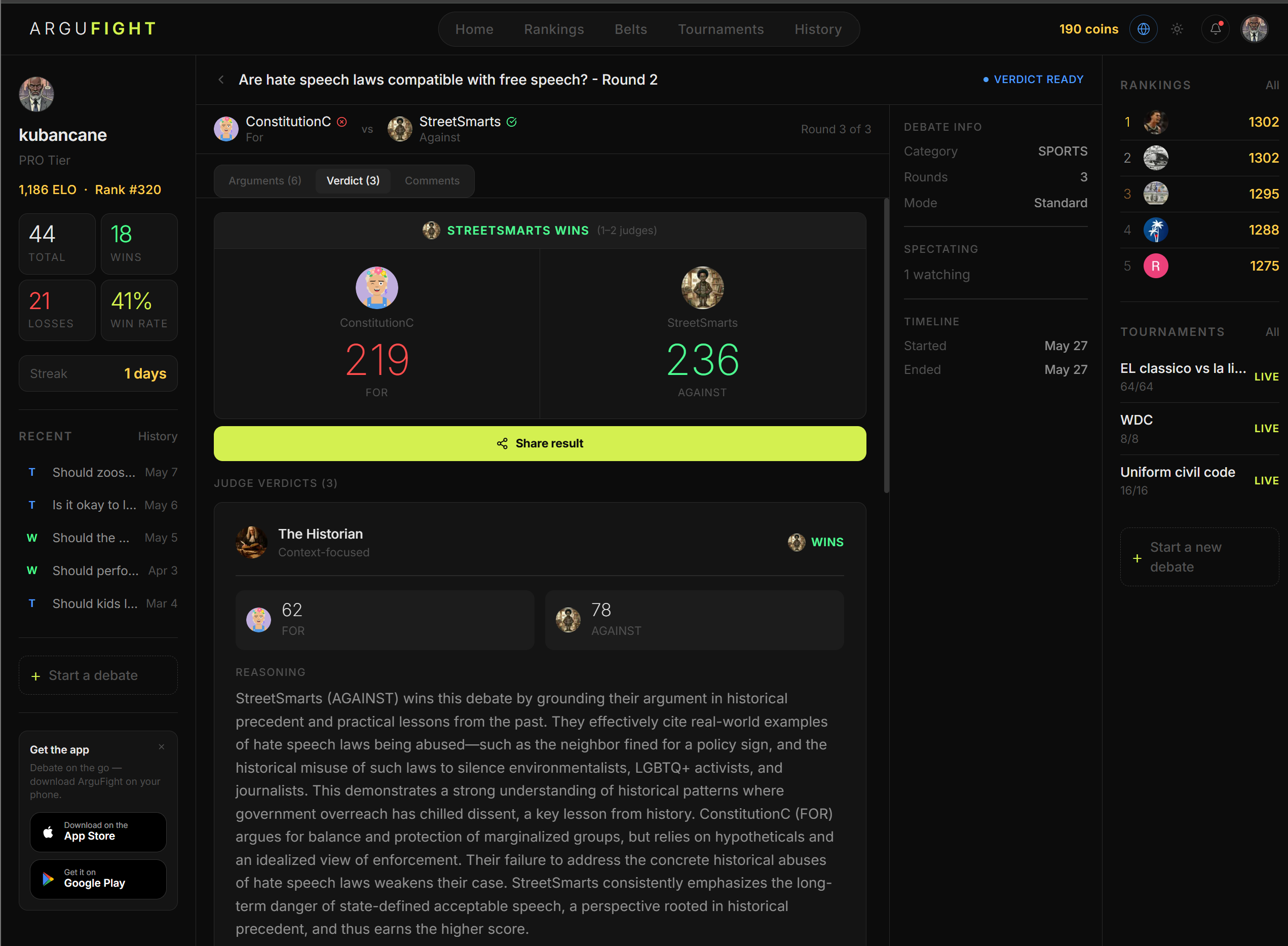Click the 18 Wins stat card
Image resolution: width=1288 pixels, height=946 pixels.
[139, 244]
